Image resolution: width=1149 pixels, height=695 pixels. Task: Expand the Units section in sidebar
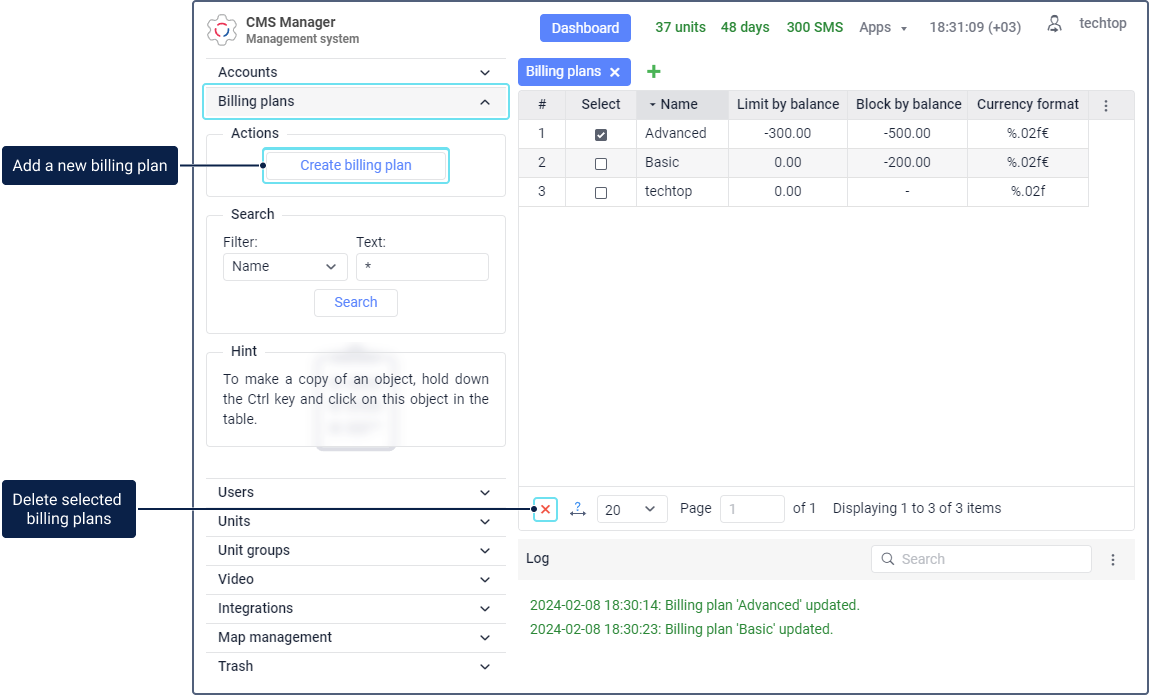point(355,521)
